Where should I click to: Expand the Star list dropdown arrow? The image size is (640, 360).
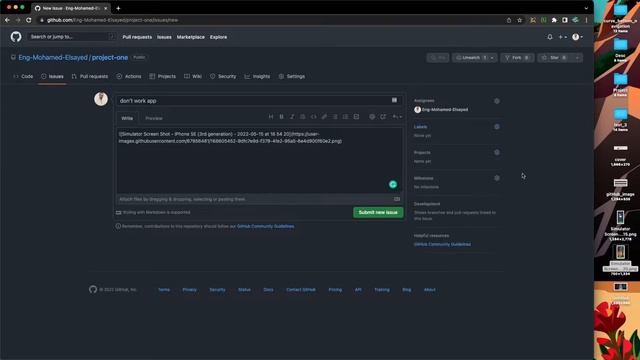pos(577,58)
